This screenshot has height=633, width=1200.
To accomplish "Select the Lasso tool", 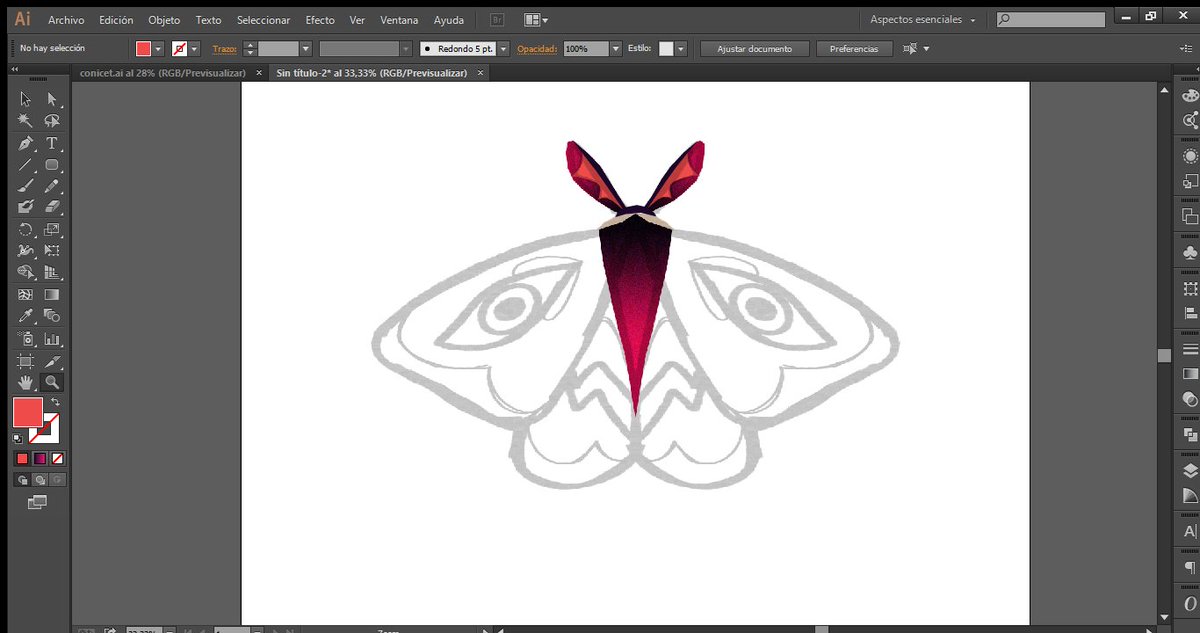I will click(52, 121).
